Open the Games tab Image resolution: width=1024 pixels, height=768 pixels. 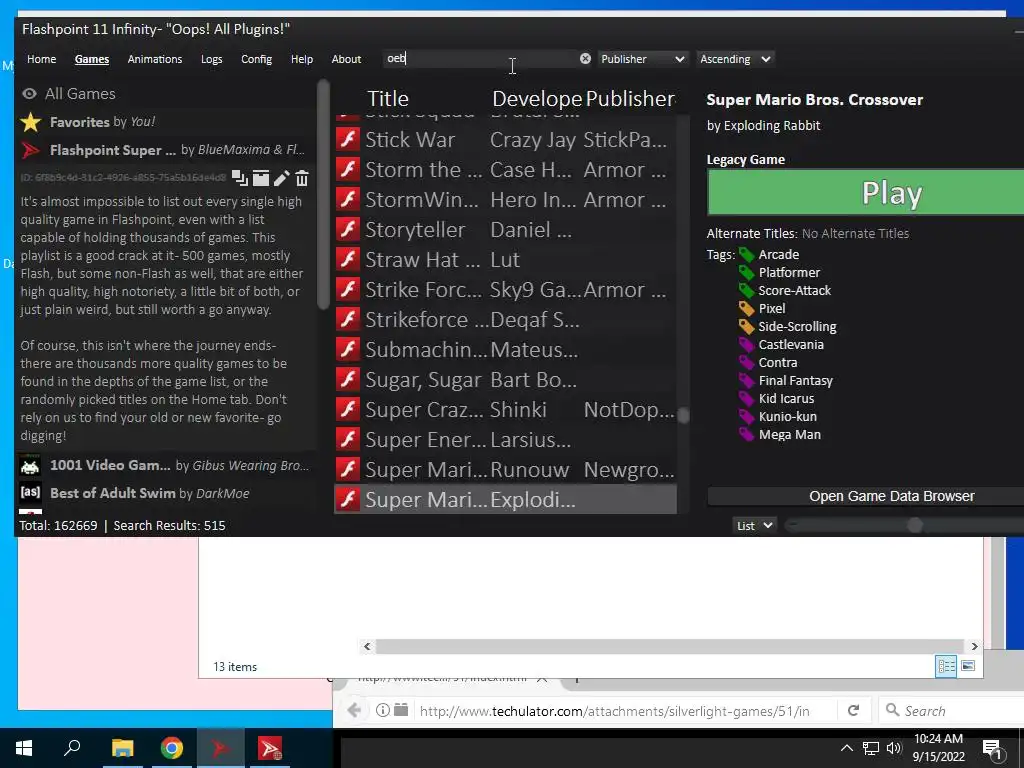92,59
